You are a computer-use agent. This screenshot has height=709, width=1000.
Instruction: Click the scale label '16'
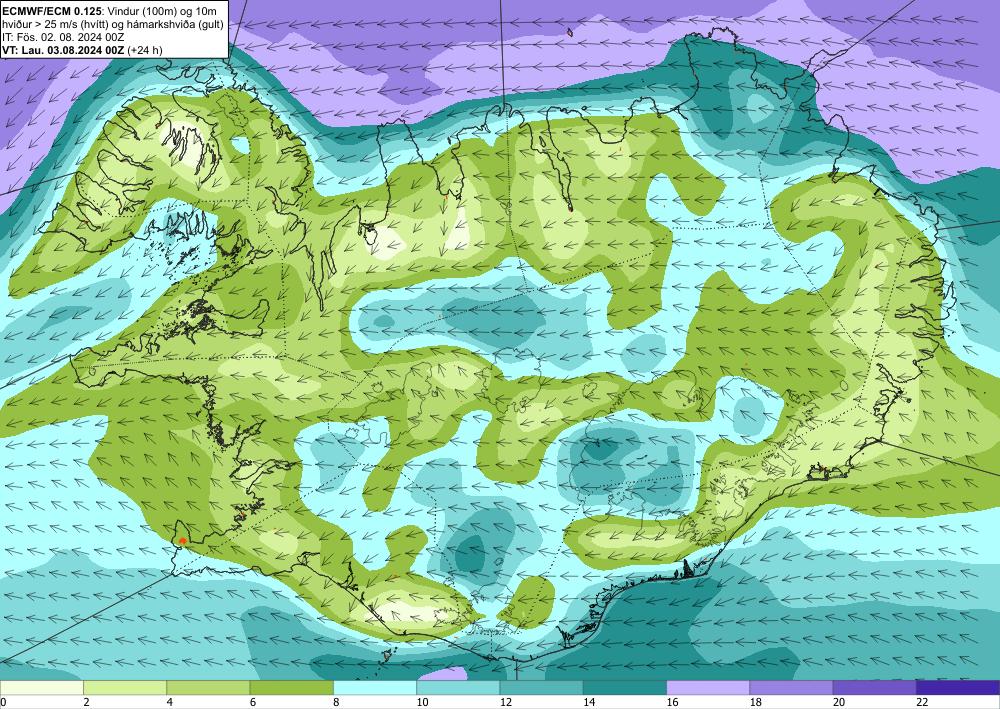tap(672, 703)
